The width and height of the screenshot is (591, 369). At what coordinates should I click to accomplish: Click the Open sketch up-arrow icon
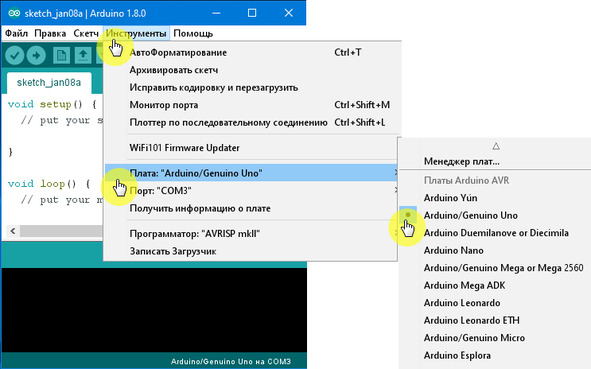(83, 56)
